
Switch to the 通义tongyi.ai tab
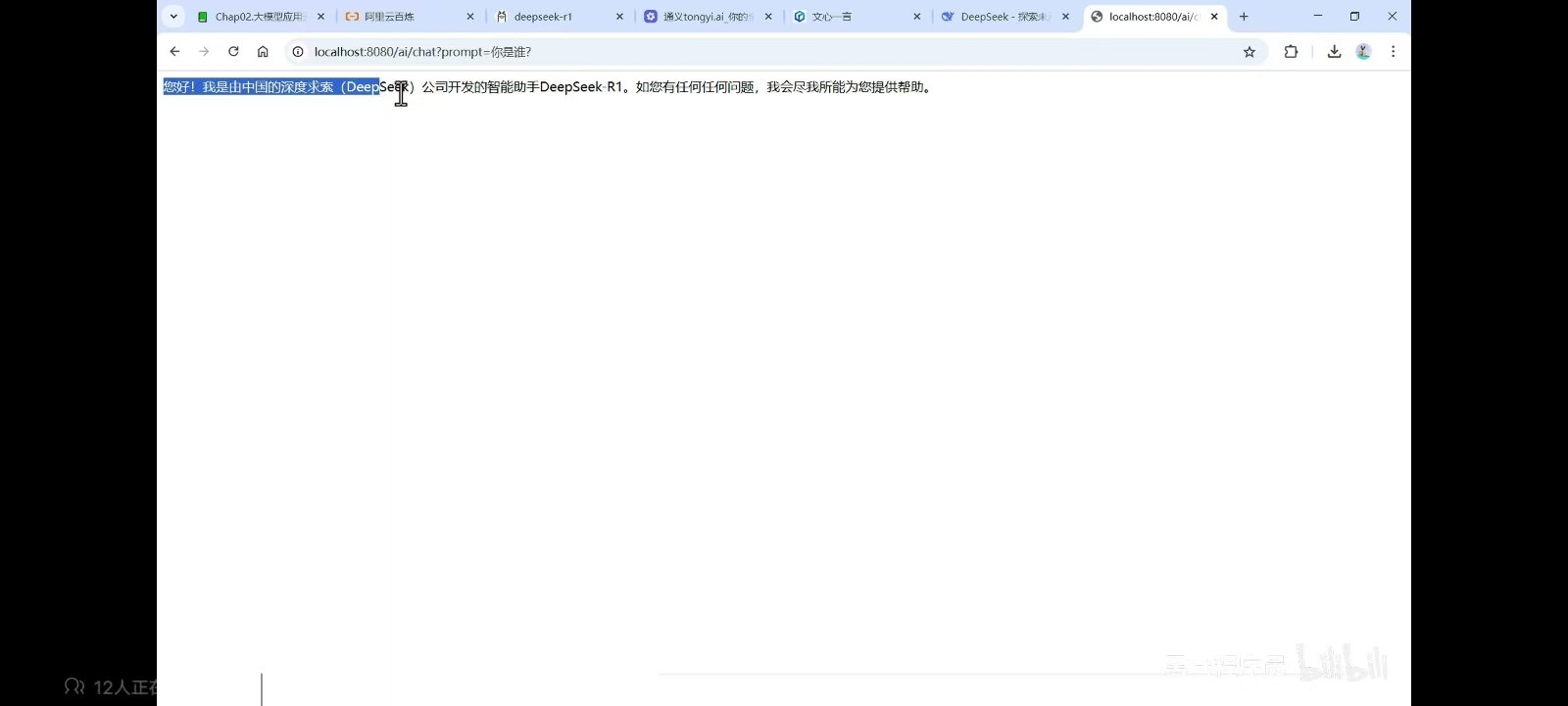[709, 17]
